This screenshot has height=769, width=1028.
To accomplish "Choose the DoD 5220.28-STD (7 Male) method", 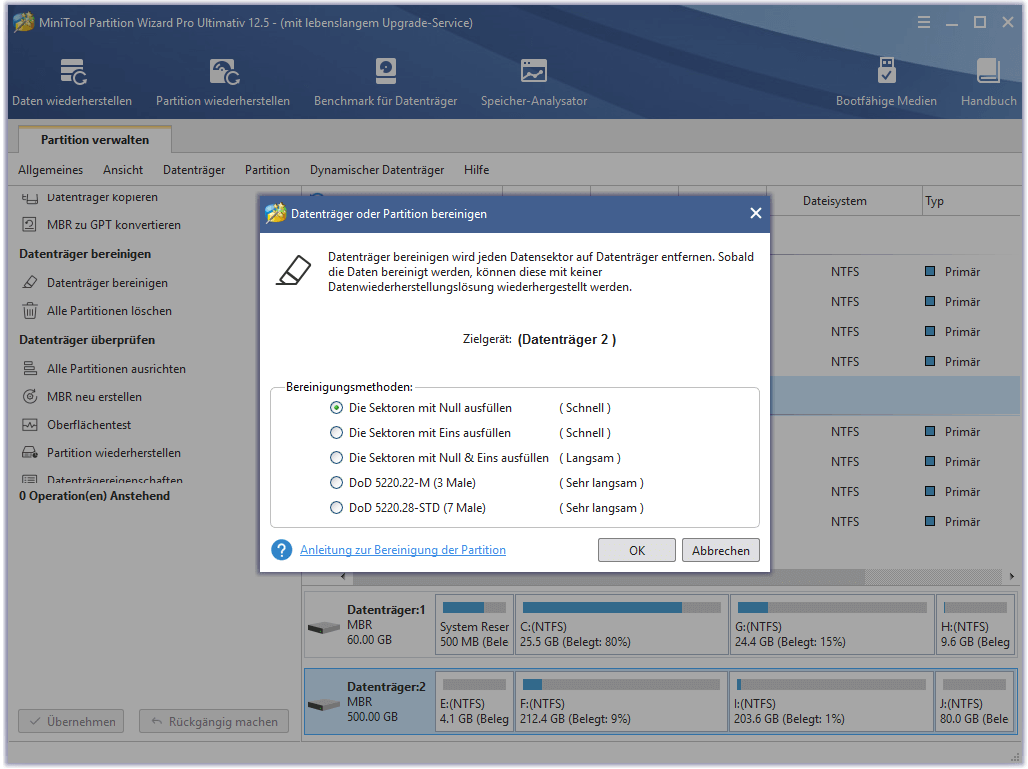I will [336, 507].
